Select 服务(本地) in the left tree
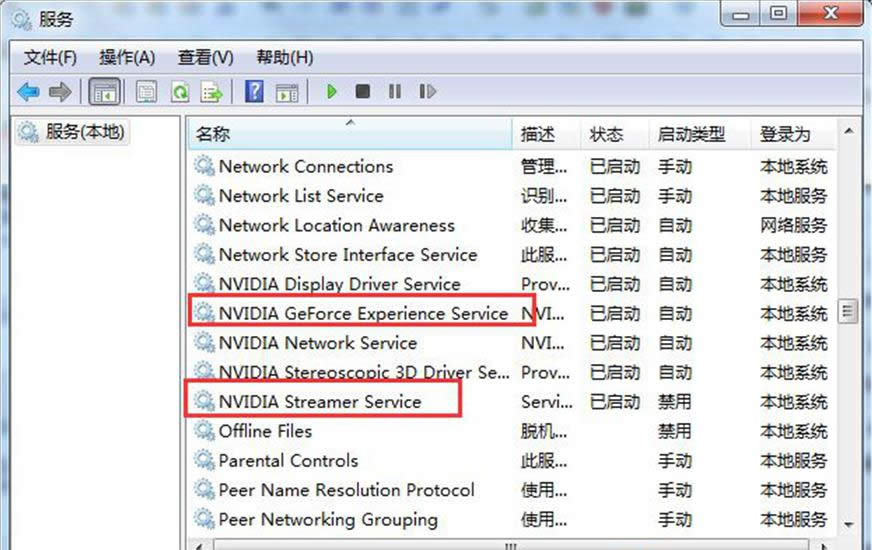 click(85, 132)
